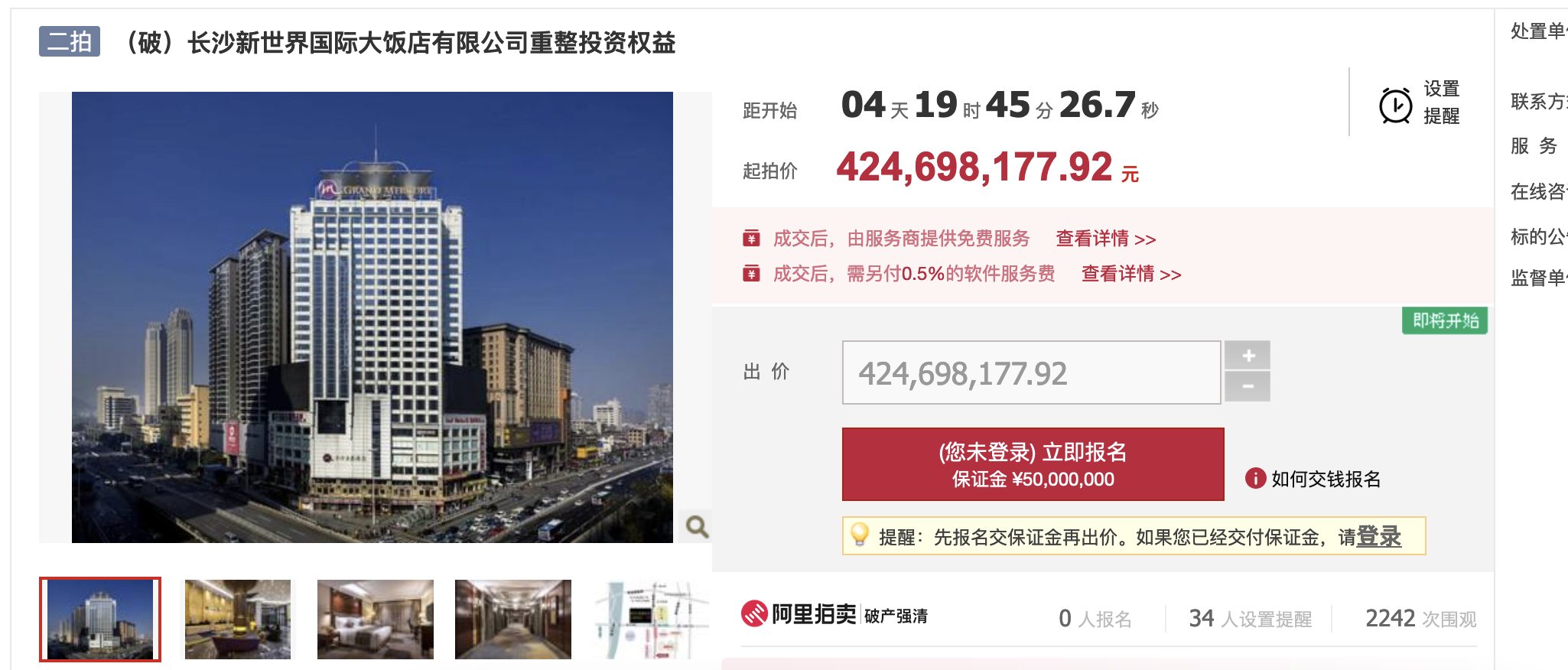1568x670 pixels.
Task: Click the 立即报名 registration button
Action: (x=1033, y=464)
